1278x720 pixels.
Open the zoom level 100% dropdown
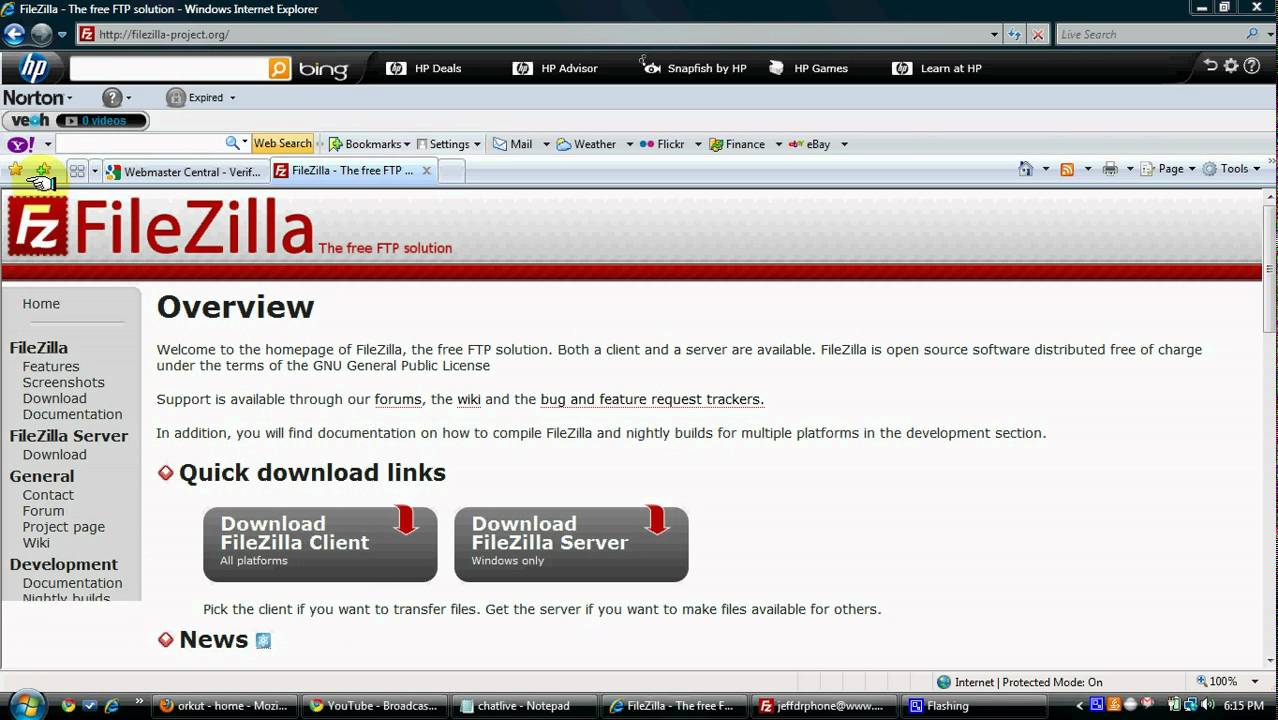coord(1255,682)
